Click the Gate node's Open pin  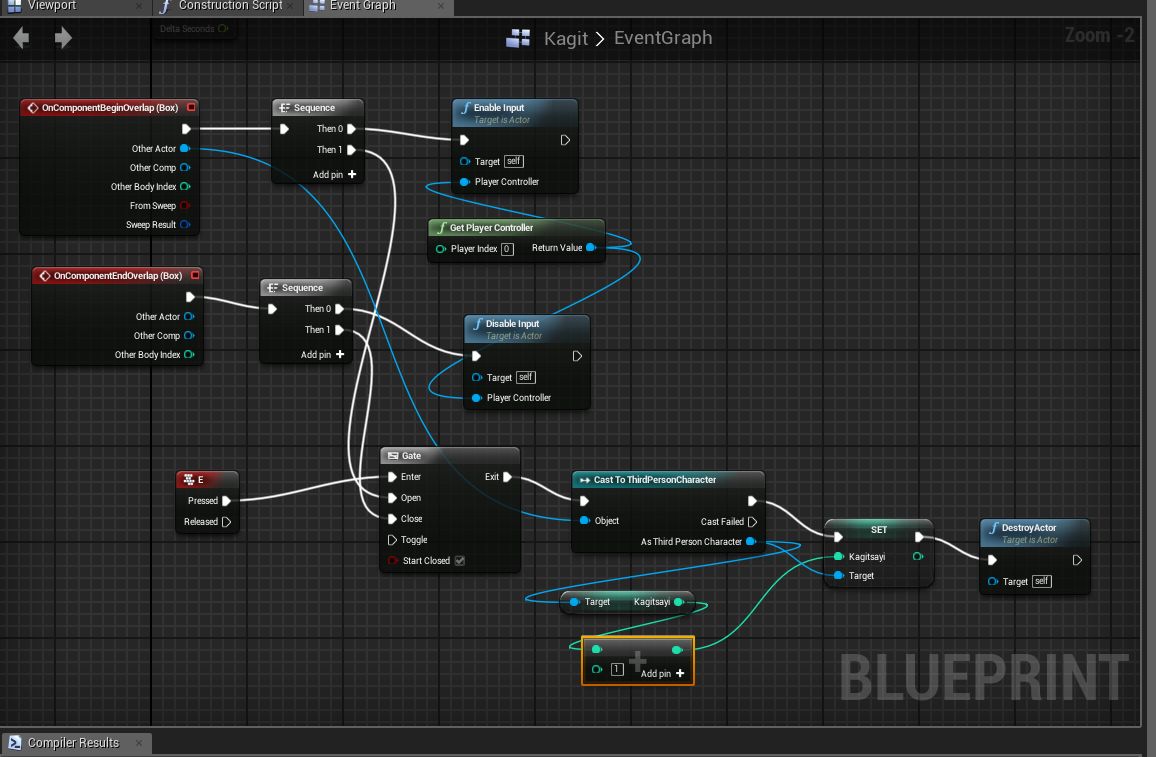tap(392, 498)
